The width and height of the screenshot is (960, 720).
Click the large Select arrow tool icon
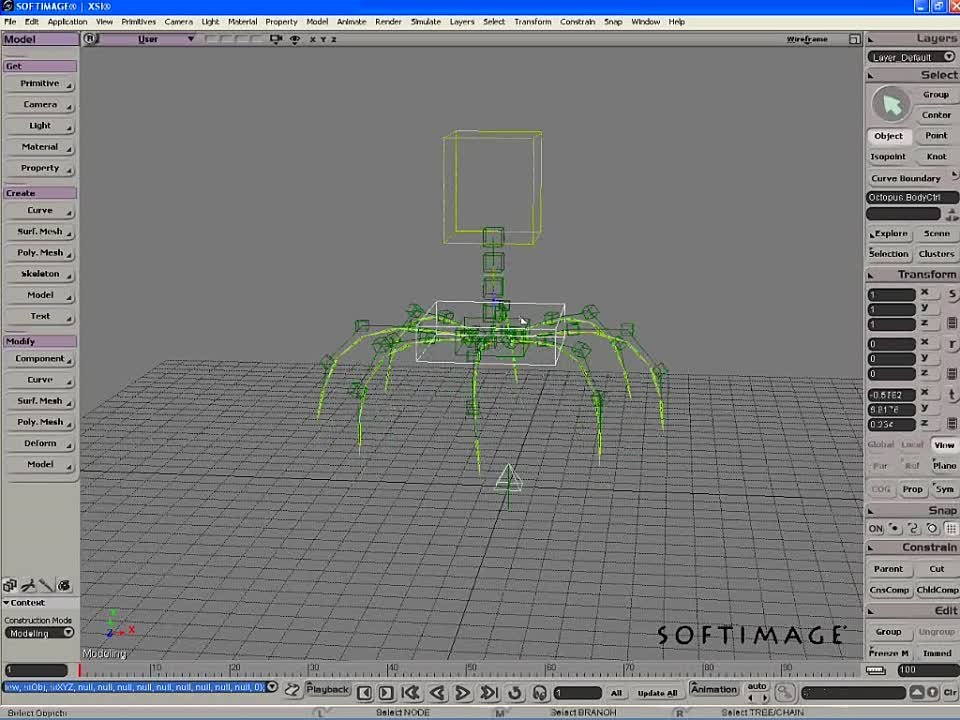[891, 105]
